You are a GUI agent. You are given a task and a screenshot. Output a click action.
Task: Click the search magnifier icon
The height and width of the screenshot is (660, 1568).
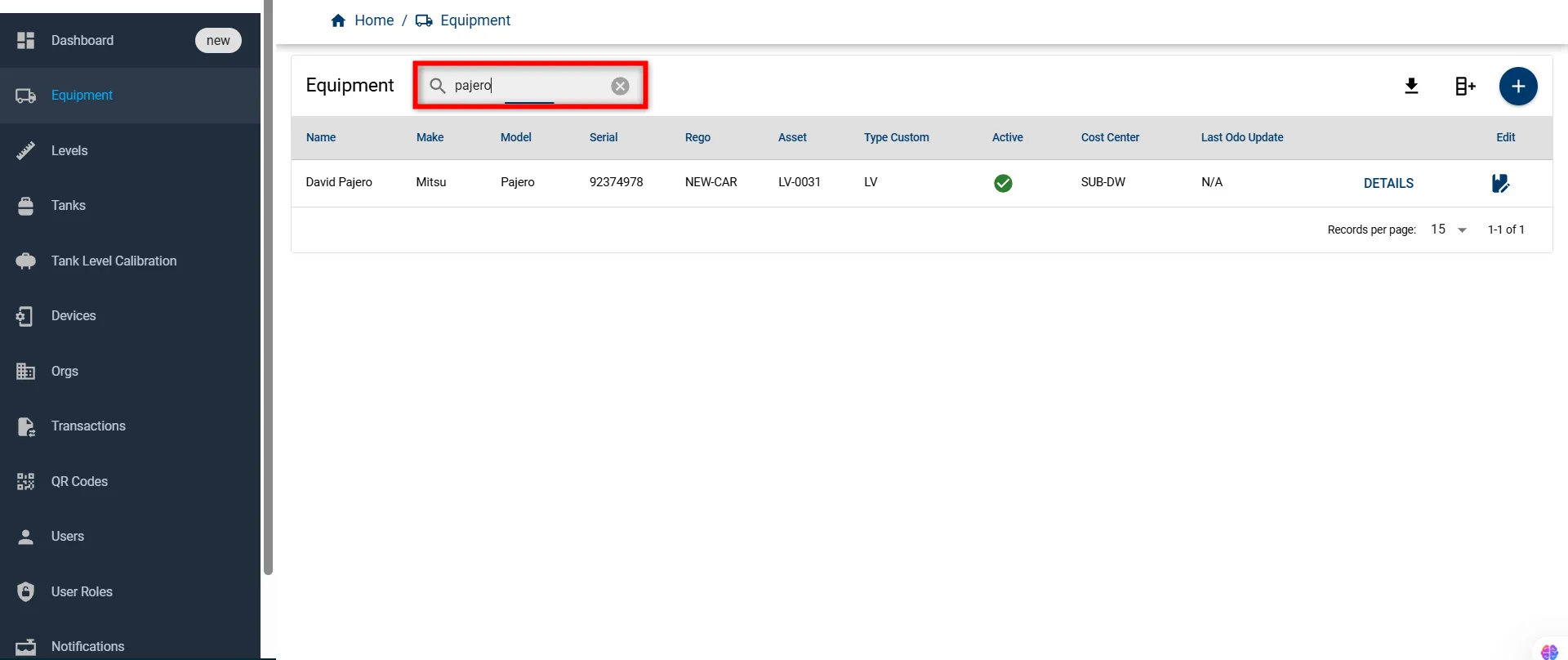(x=438, y=86)
